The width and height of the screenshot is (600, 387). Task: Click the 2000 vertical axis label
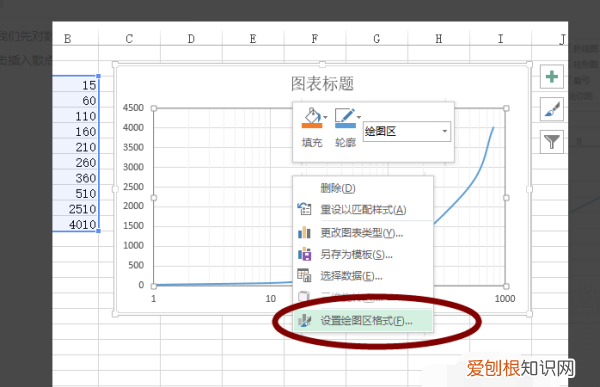133,206
